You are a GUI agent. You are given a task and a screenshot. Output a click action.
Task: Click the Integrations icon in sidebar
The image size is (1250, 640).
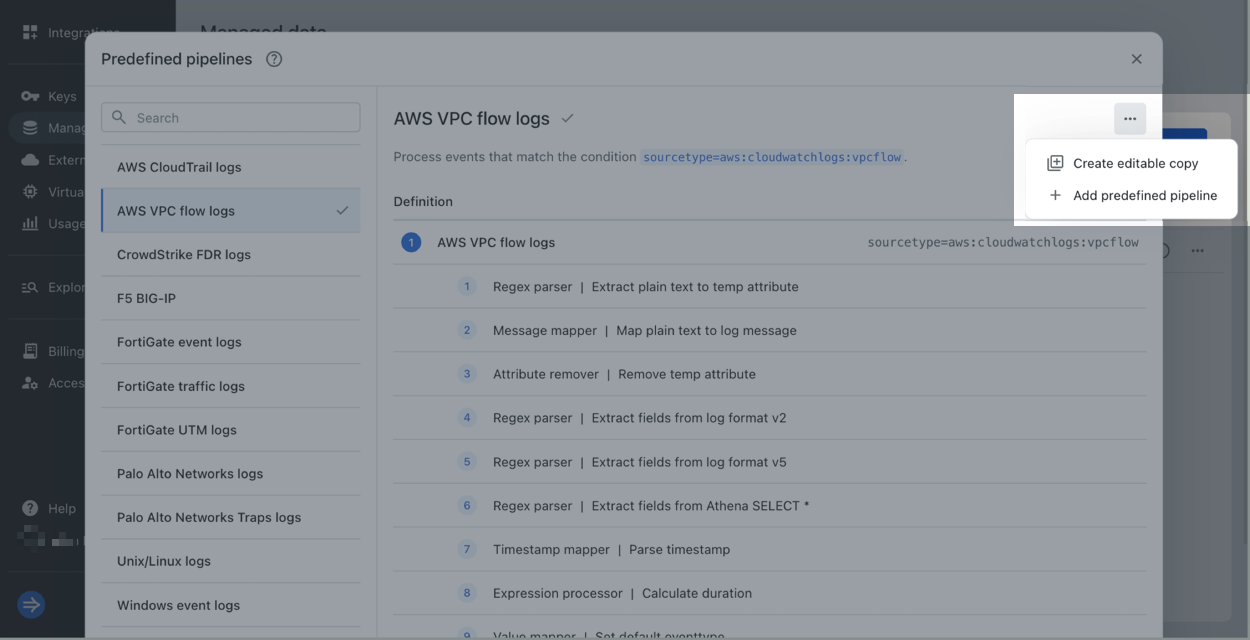[30, 33]
